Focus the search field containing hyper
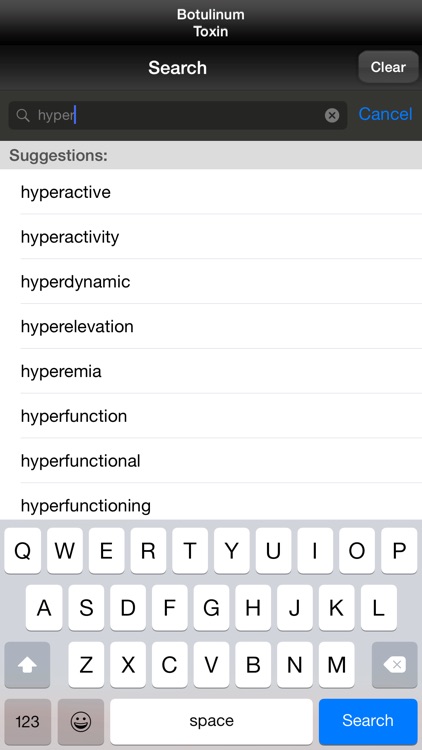The height and width of the screenshot is (750, 422). 178,115
